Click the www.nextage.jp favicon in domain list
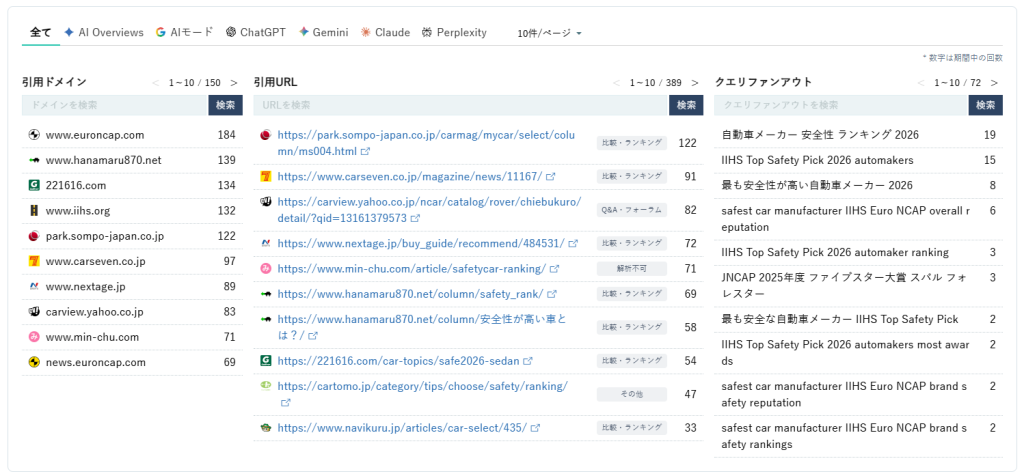 click(x=35, y=287)
